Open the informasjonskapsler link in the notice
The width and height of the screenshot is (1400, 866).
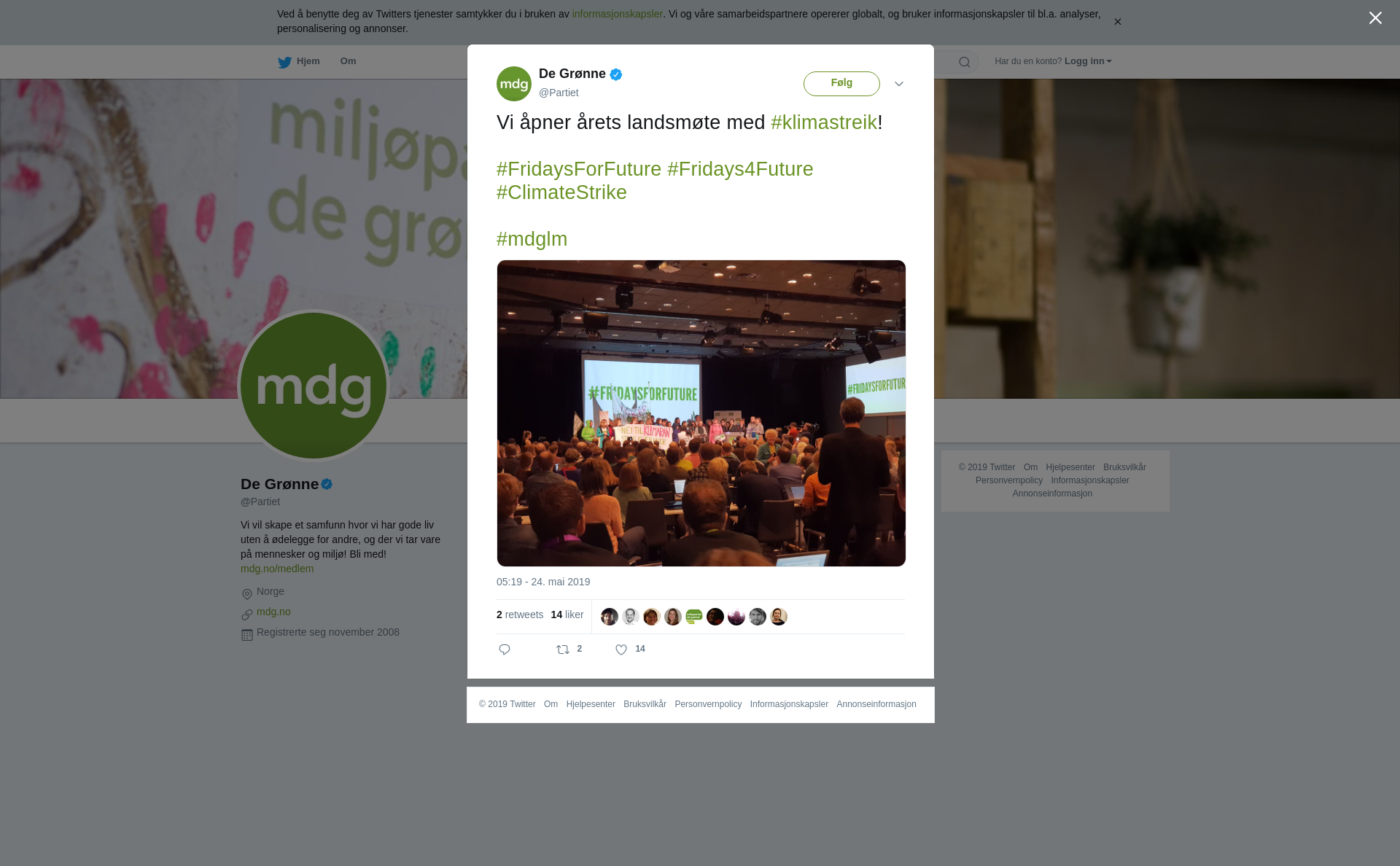[x=617, y=14]
